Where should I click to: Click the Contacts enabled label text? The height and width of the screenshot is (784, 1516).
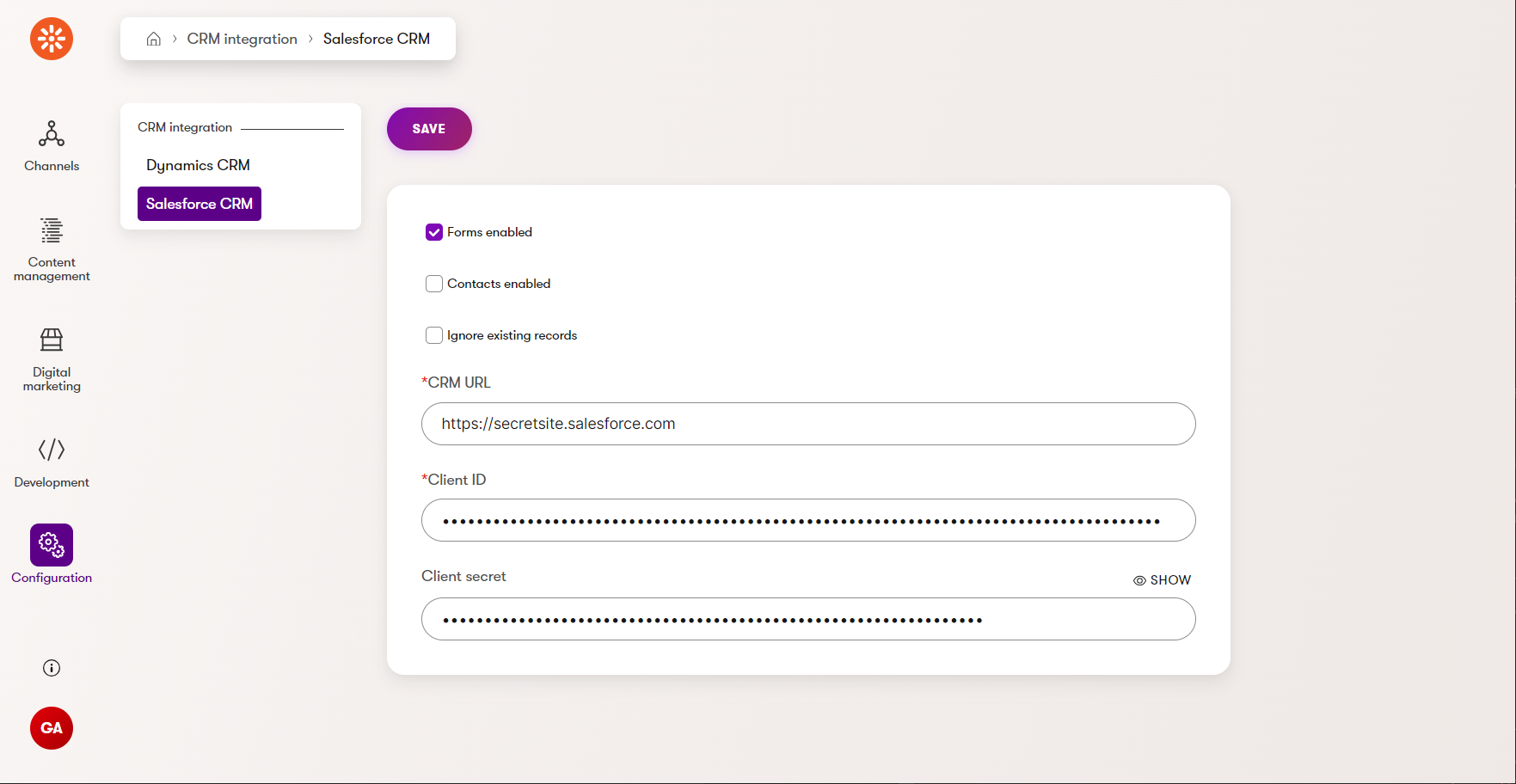coord(499,284)
